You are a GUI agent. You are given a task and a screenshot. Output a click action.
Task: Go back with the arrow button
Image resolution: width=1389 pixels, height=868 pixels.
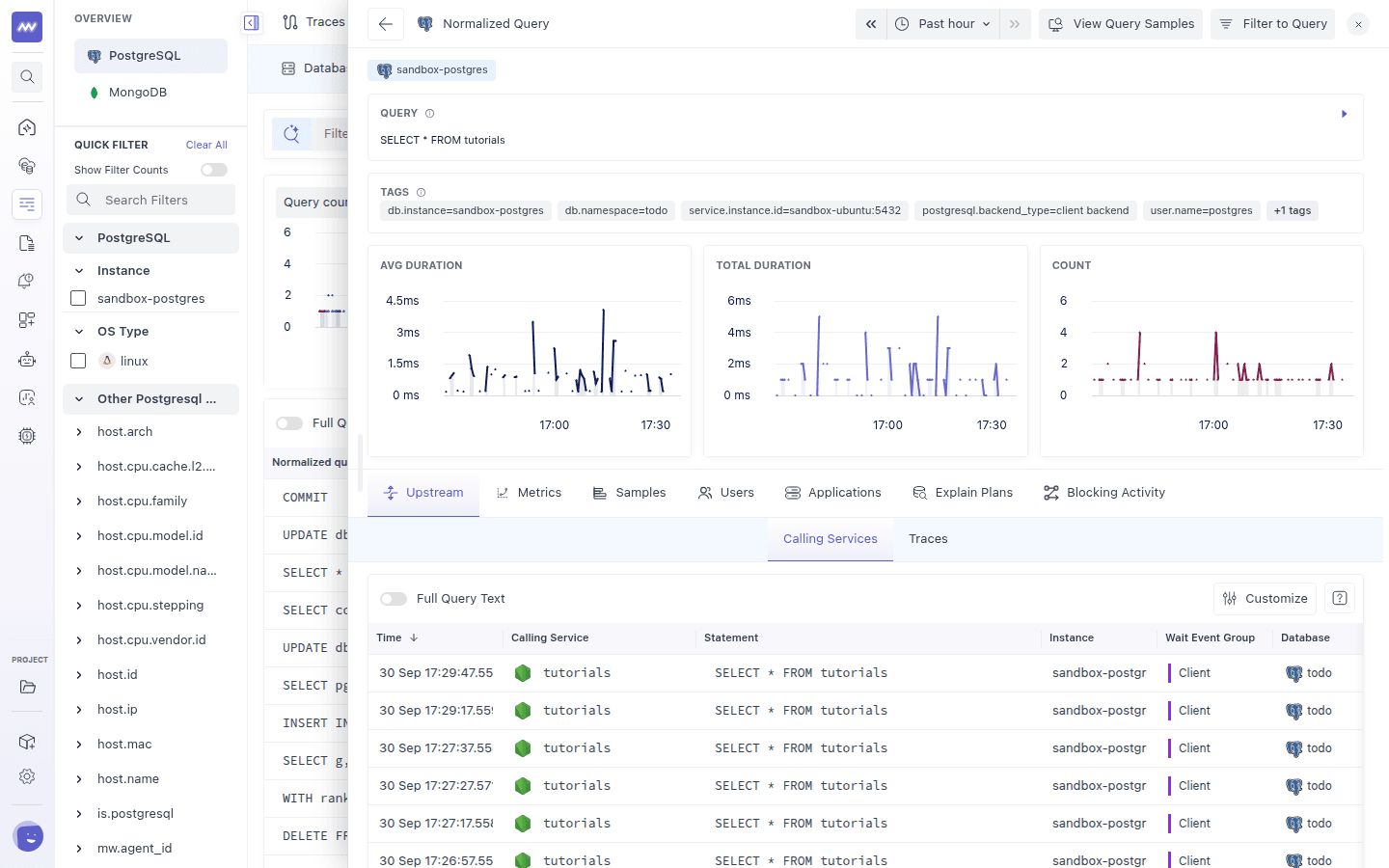[386, 24]
